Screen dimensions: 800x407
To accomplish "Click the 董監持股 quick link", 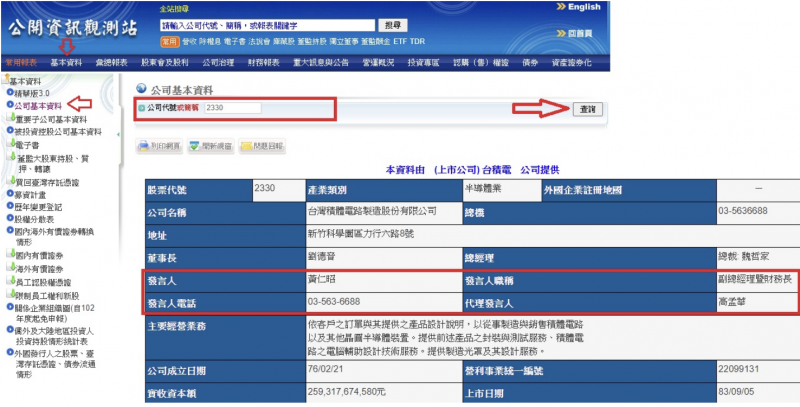I will click(x=312, y=41).
